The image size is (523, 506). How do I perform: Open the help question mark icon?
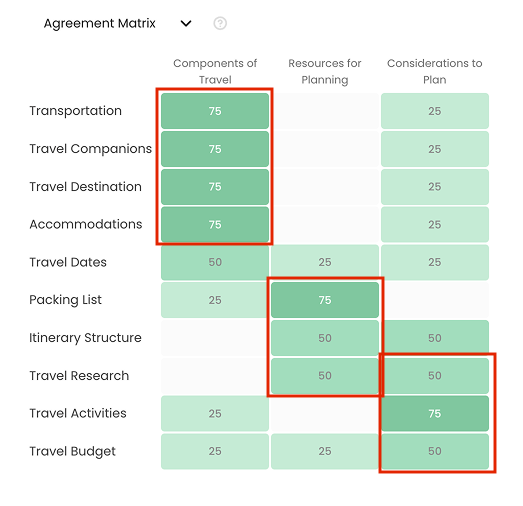(220, 23)
